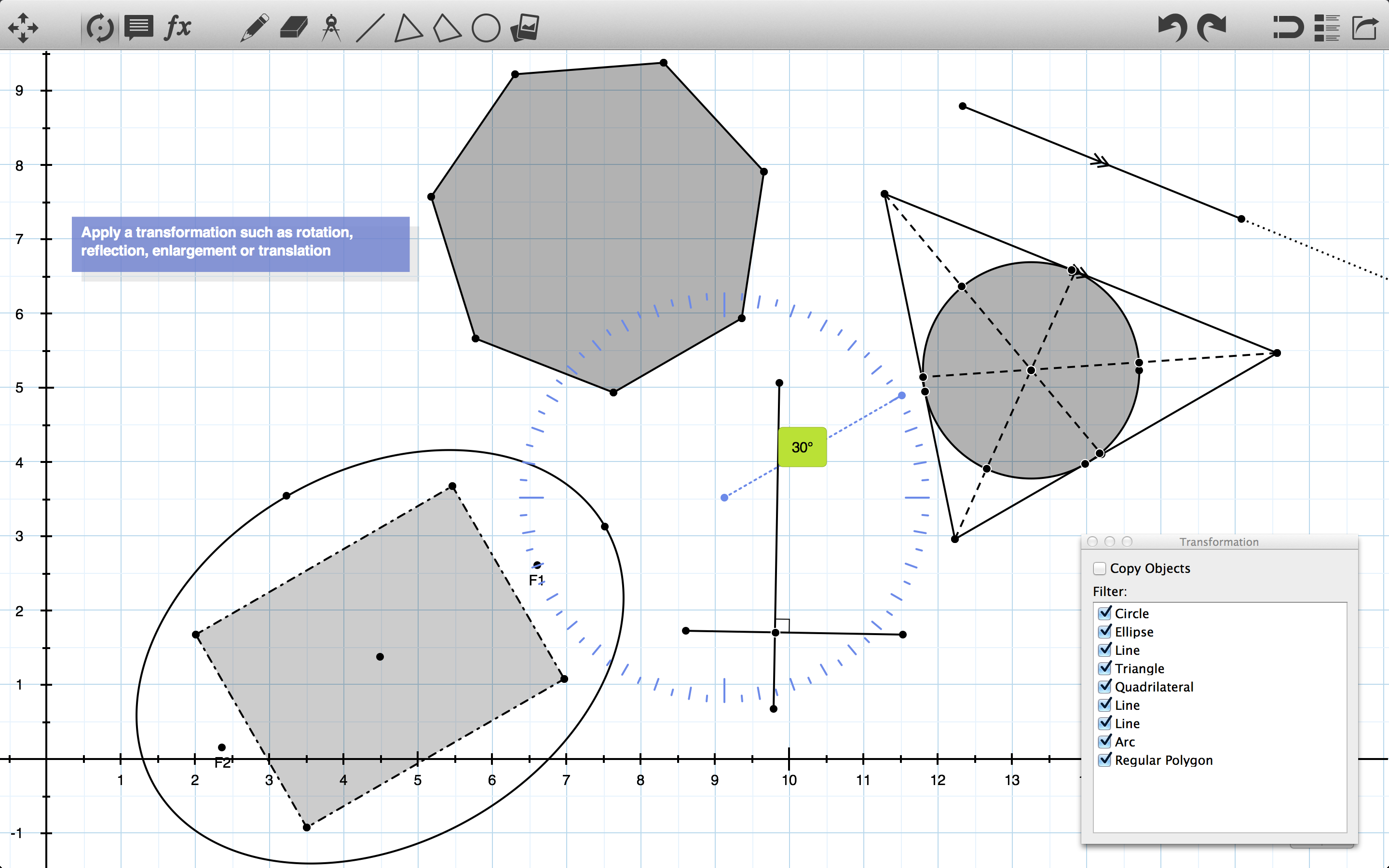This screenshot has width=1389, height=868.
Task: Click the Share export icon
Action: [x=1365, y=27]
